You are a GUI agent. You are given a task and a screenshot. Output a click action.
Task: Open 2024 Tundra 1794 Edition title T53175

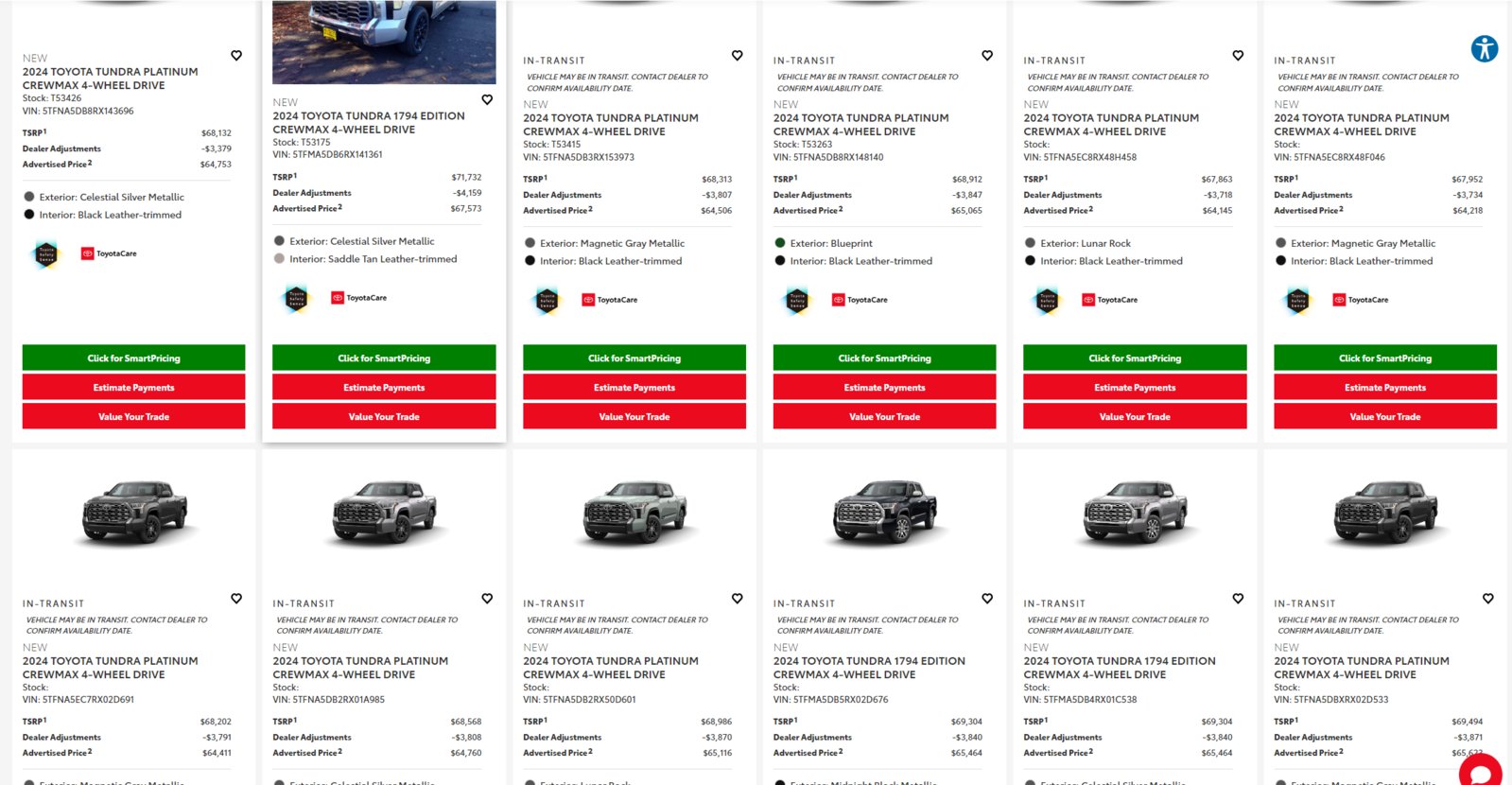click(369, 123)
